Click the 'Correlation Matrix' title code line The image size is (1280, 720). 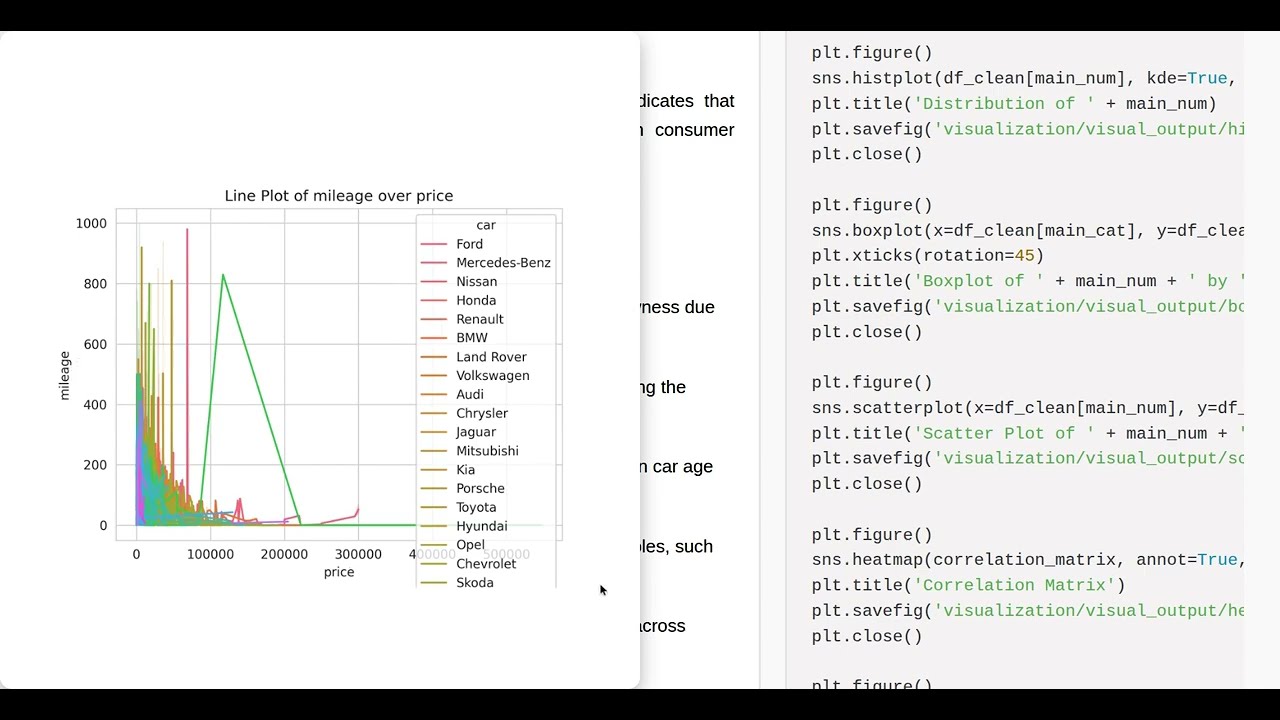[x=969, y=585]
